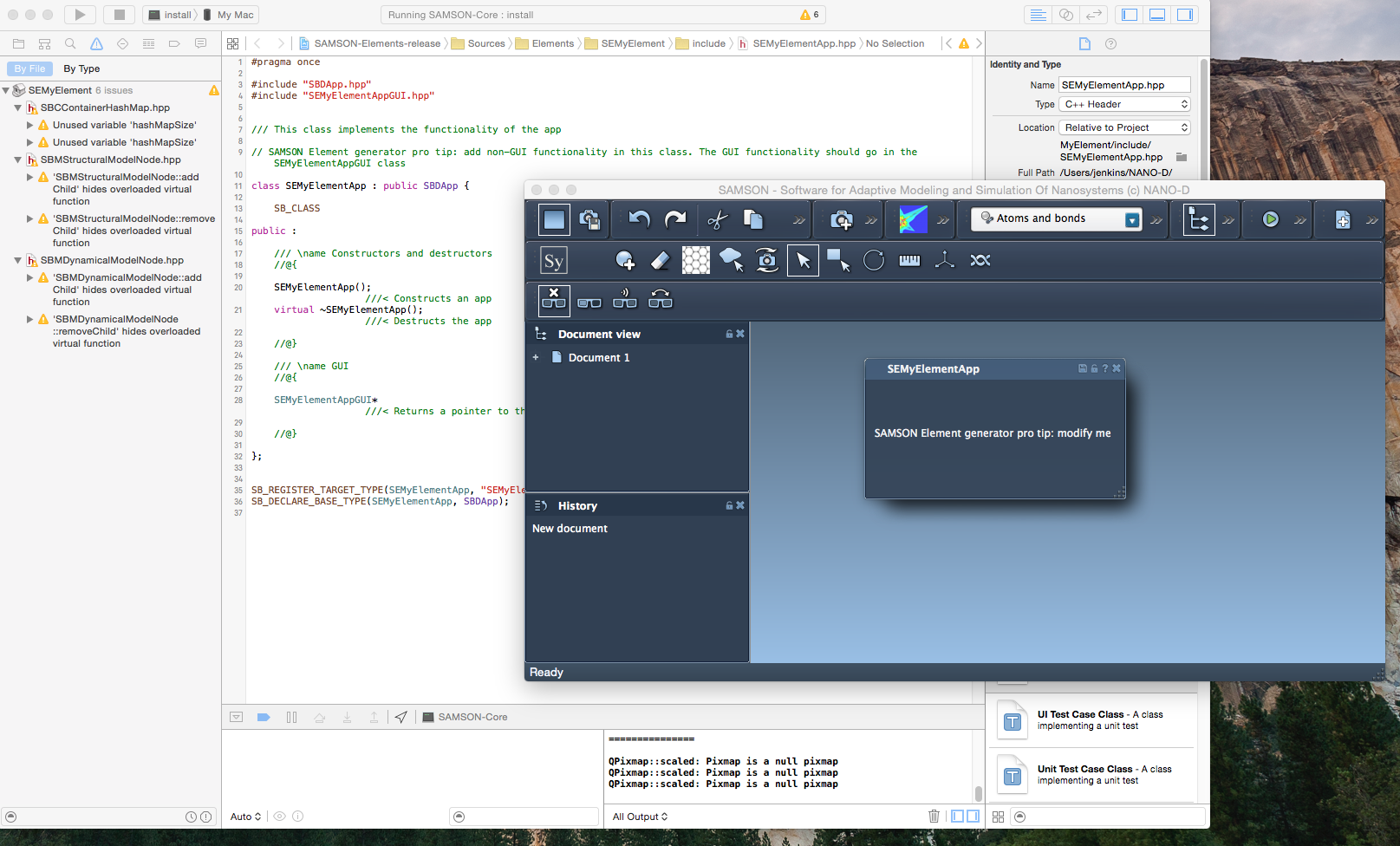Click the Stop button in Xcode's toolbar
Screen dimensions: 1400x846
click(x=118, y=14)
